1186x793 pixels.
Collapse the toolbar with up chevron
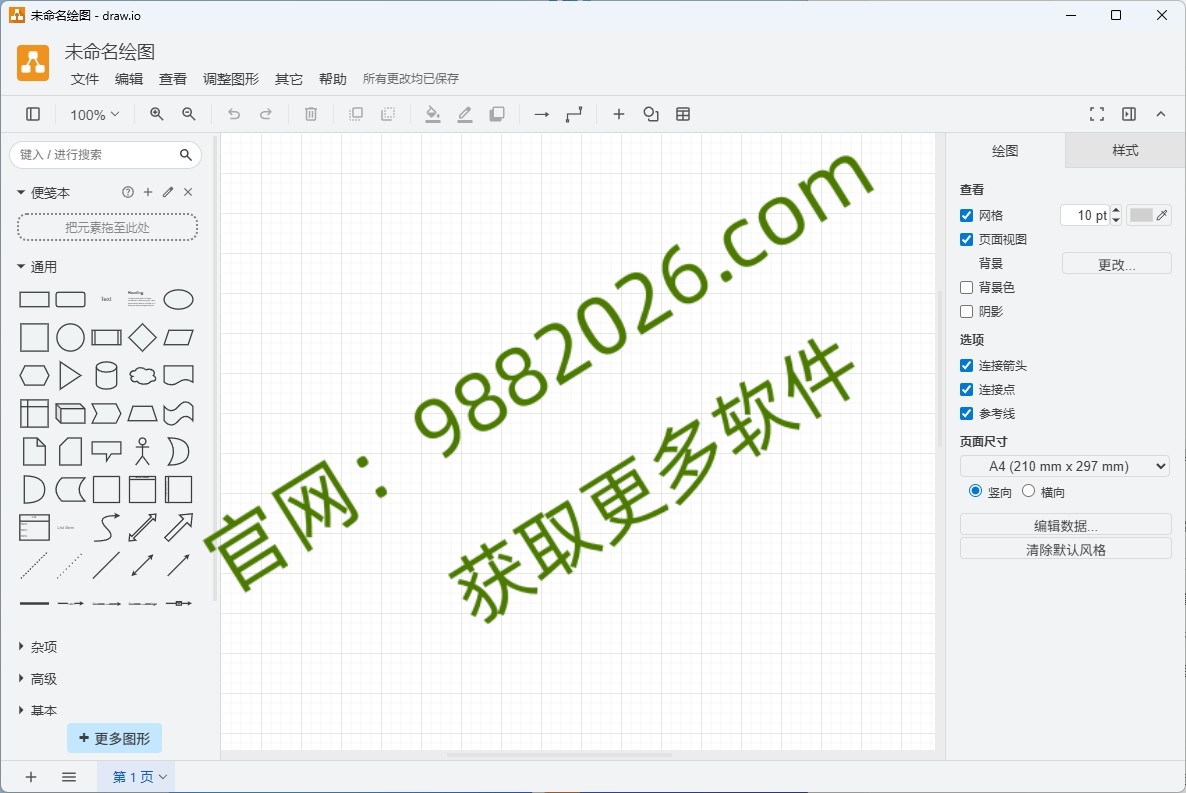(x=1161, y=114)
